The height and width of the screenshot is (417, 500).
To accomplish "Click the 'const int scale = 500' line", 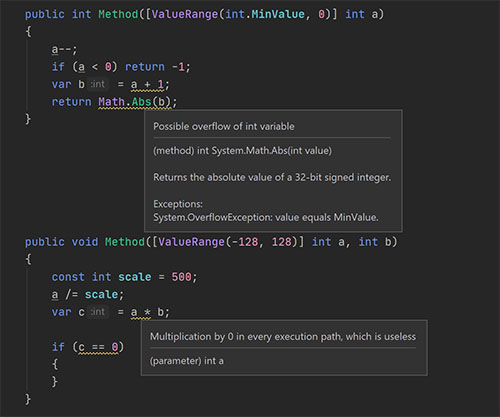I will click(124, 277).
